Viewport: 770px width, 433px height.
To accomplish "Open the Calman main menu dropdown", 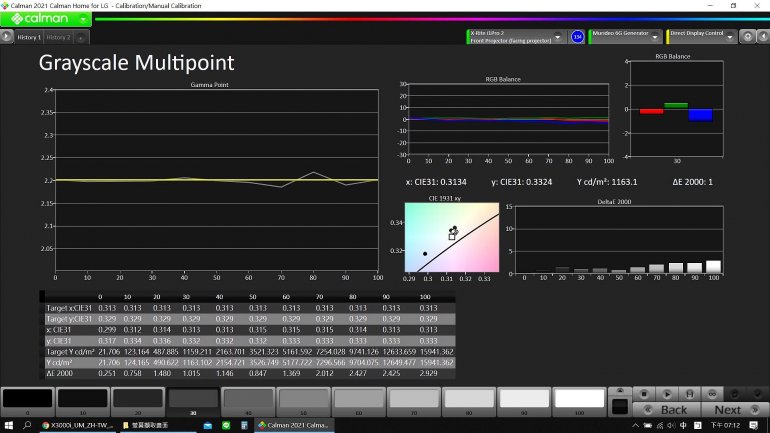I will 83,19.
